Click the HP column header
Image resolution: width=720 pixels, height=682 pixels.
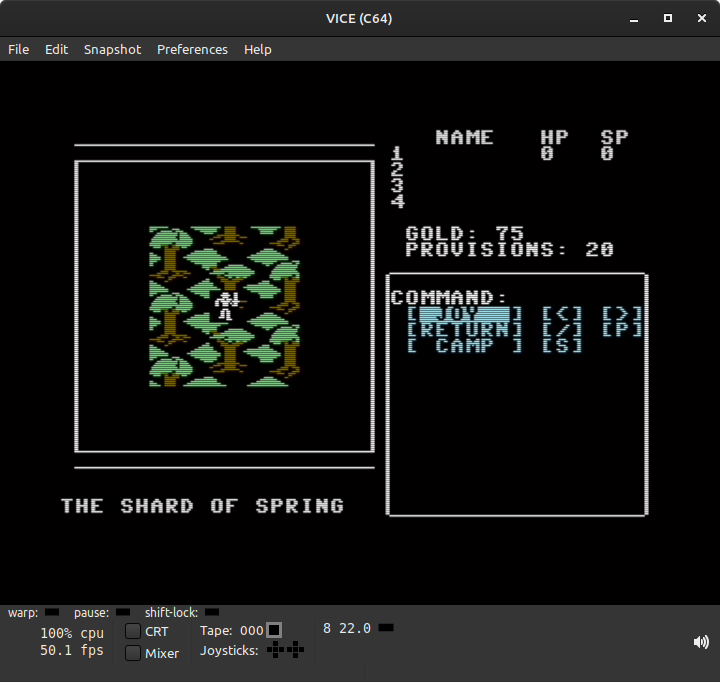554,137
